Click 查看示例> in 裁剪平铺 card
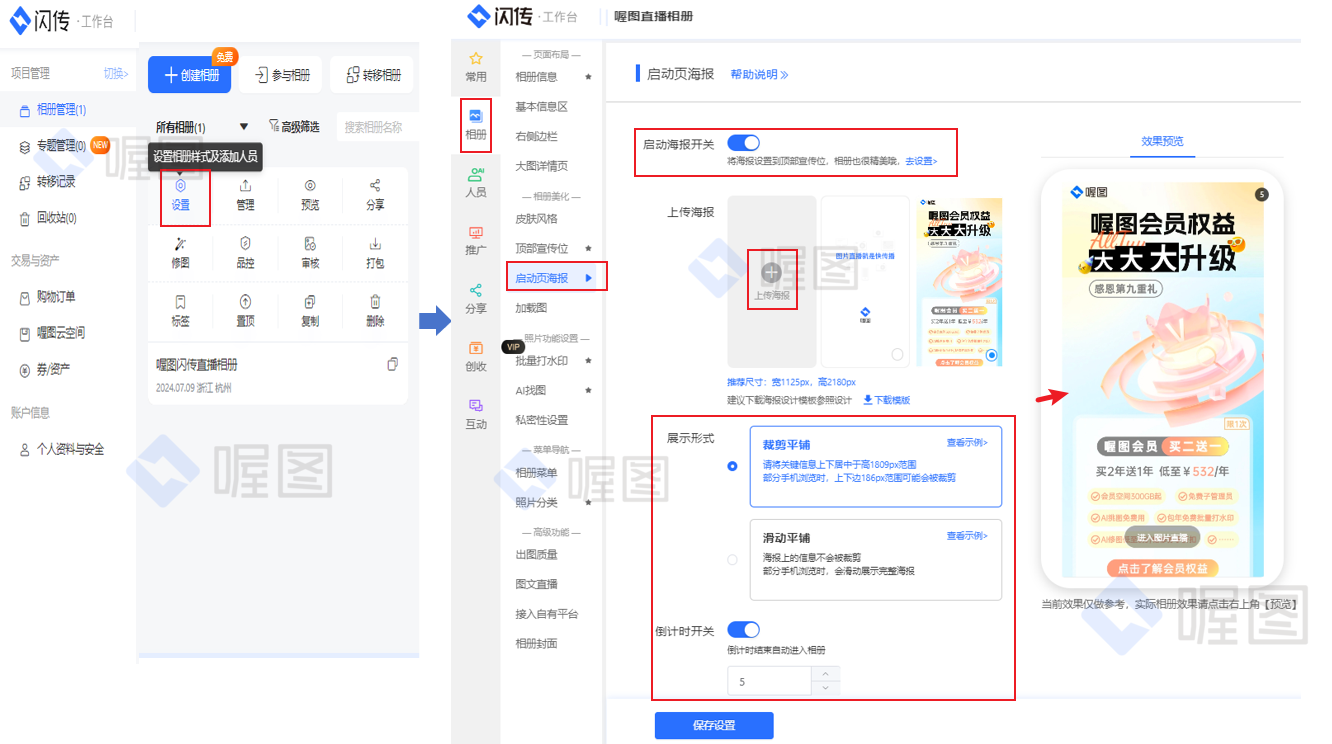Screen dimensions: 1332x744 coord(967,443)
